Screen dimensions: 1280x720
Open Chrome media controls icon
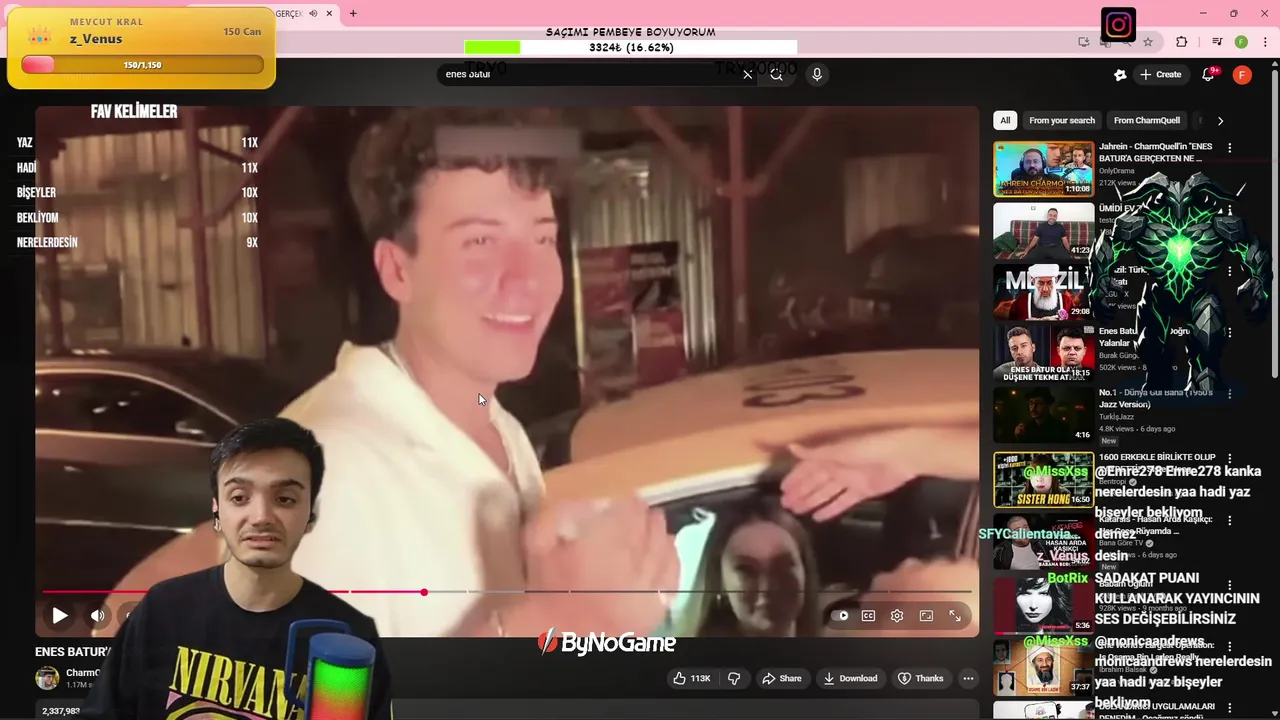point(1217,42)
